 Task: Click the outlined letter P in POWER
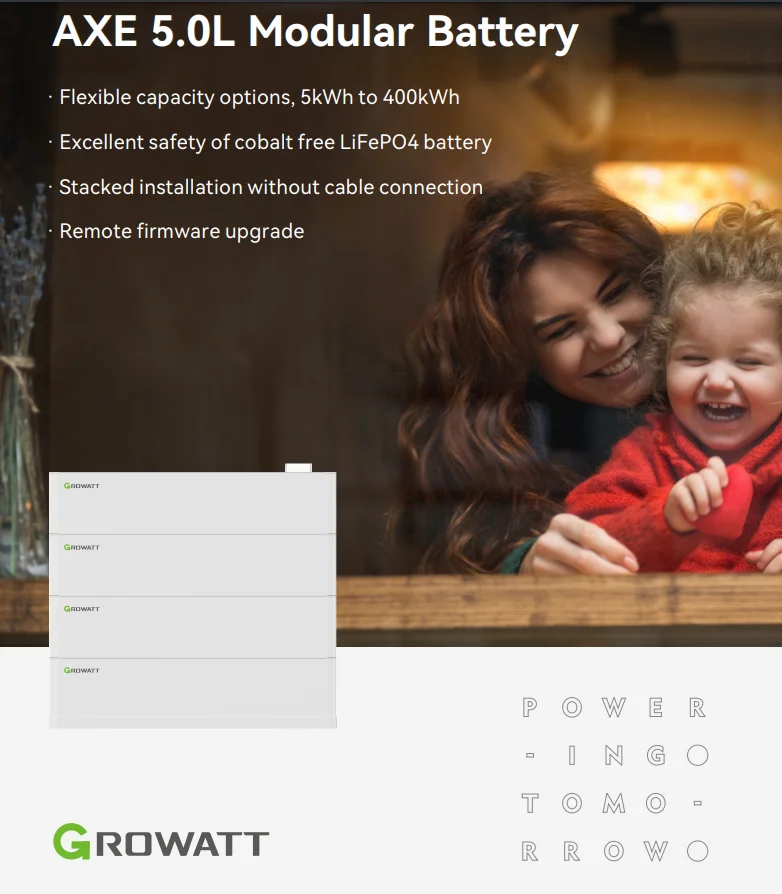click(530, 708)
